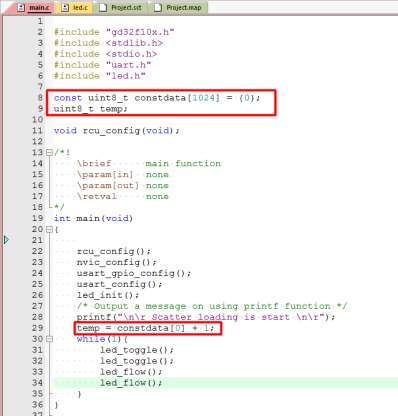Image resolution: width=398 pixels, height=416 pixels.
Task: Switch to the led.c tab
Action: pos(75,7)
